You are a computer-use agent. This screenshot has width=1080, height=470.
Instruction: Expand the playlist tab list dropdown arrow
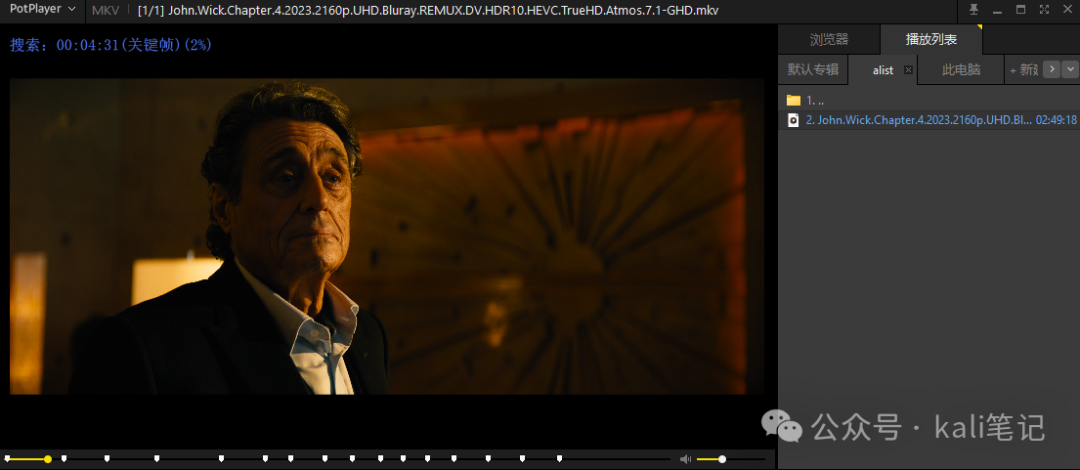click(x=1070, y=69)
